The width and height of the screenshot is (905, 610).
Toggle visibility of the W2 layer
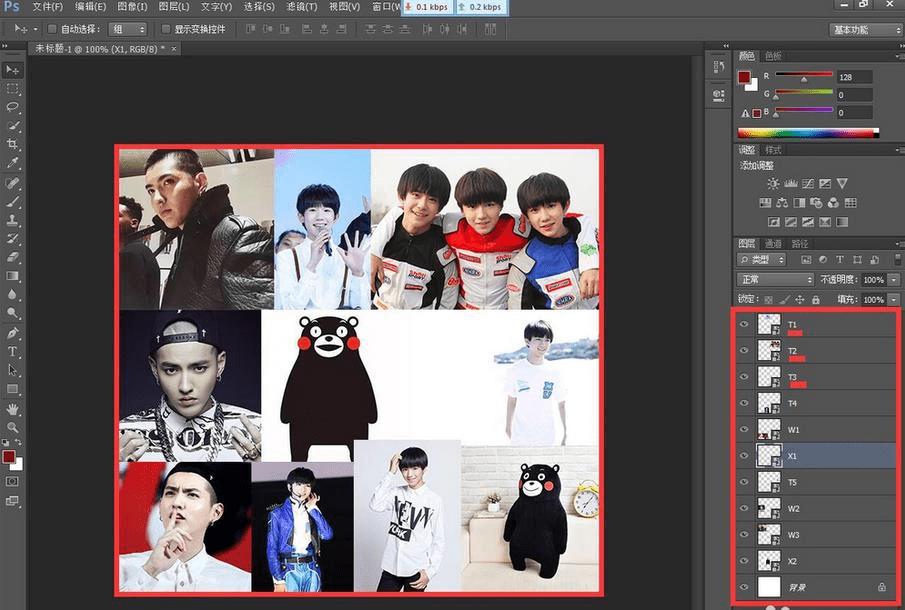pyautogui.click(x=743, y=507)
